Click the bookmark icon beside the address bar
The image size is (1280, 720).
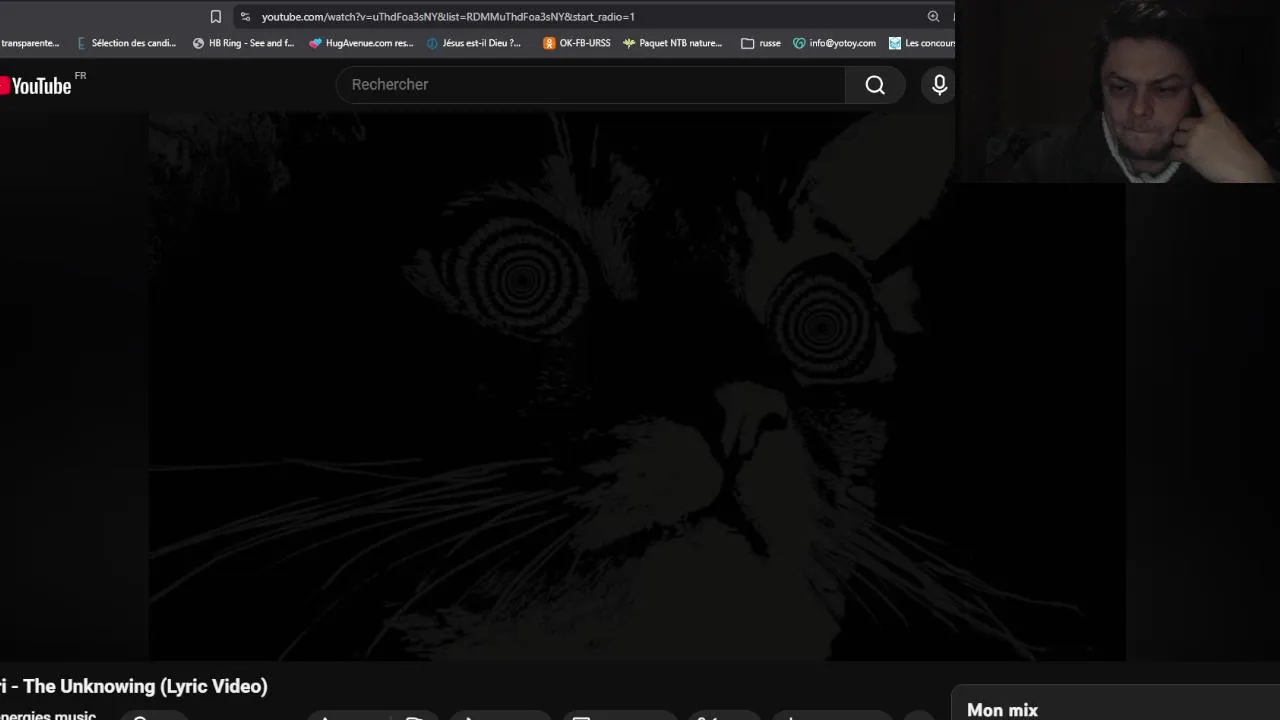pyautogui.click(x=215, y=17)
